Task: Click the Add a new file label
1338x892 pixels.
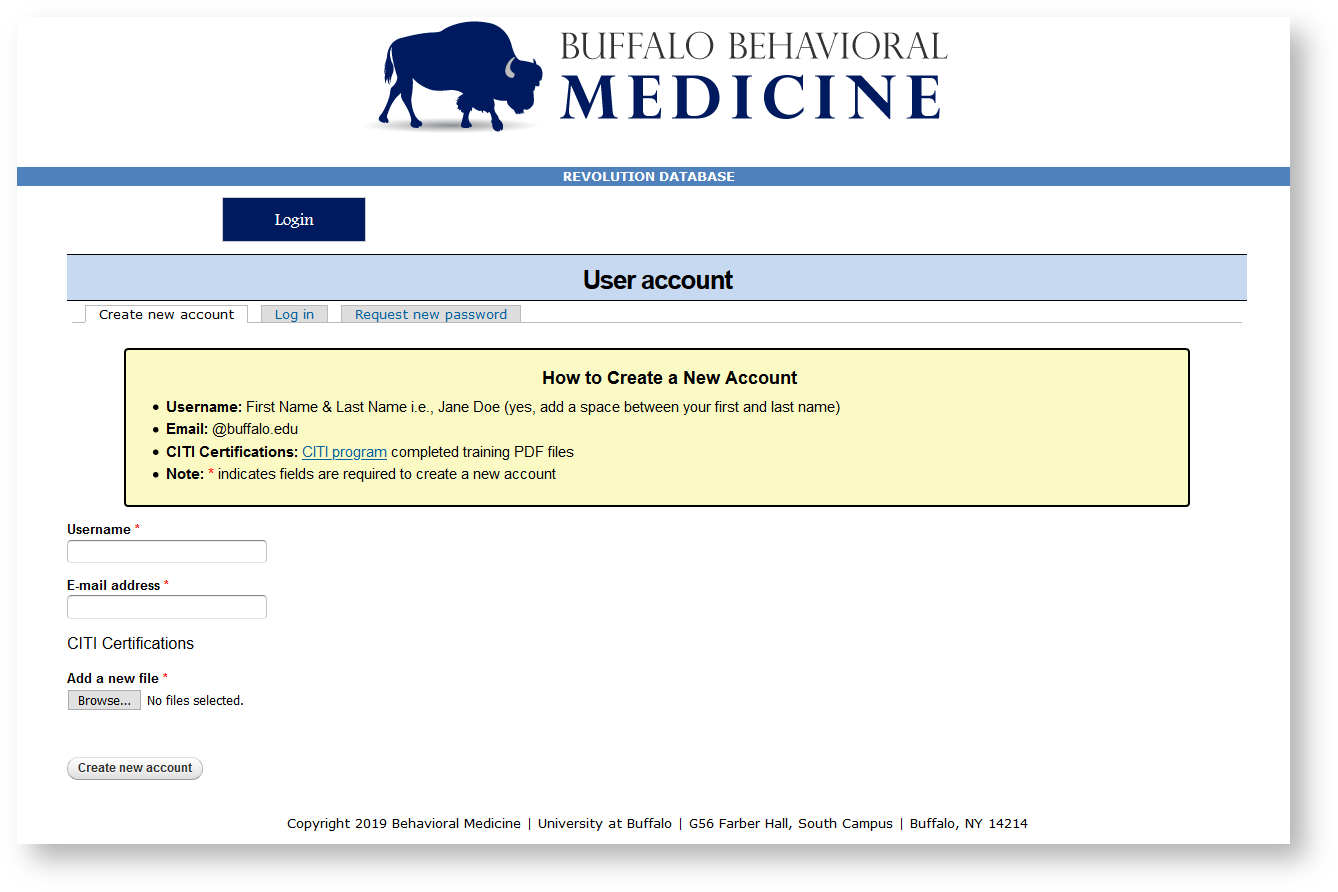Action: click(x=112, y=679)
